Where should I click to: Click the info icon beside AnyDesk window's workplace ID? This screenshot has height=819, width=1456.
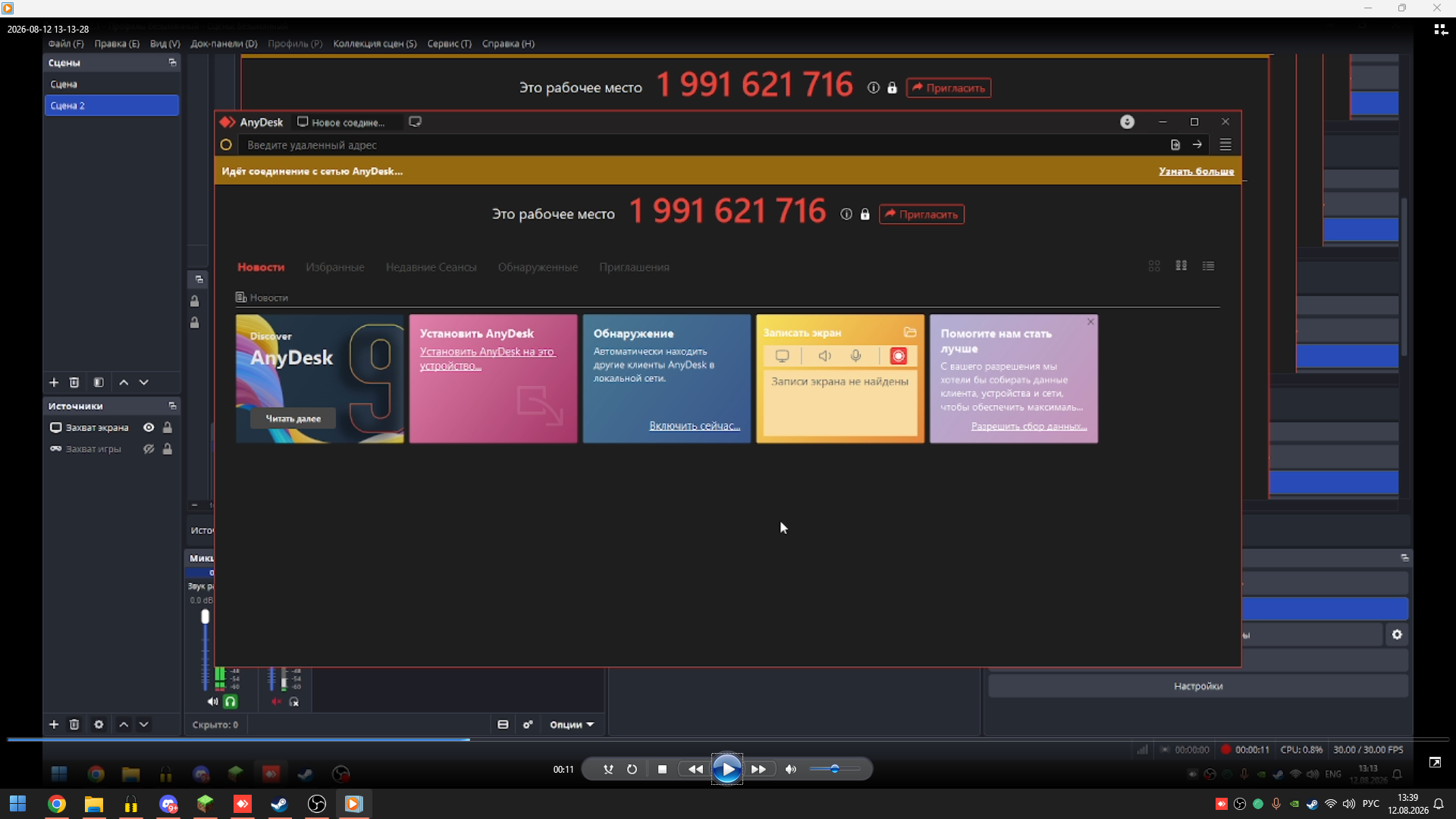pos(846,215)
